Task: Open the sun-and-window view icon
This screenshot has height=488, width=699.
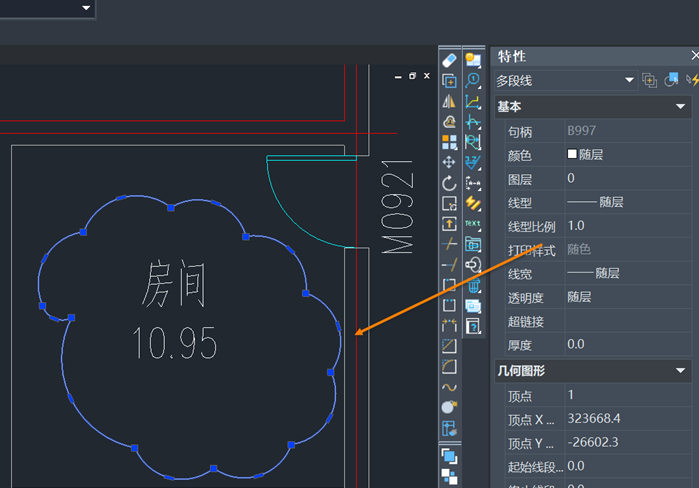Action: tap(473, 59)
